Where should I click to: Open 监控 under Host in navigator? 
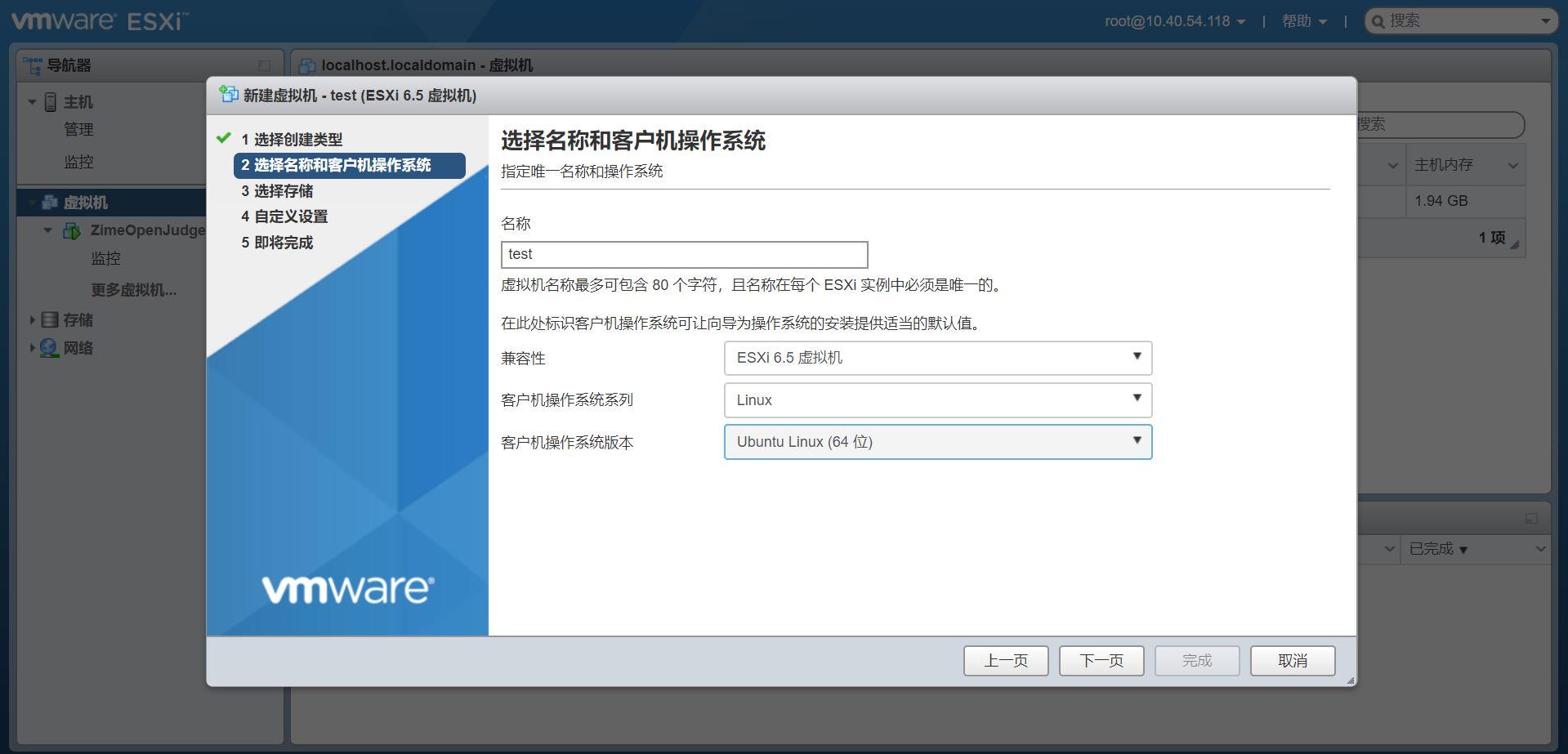click(x=78, y=162)
